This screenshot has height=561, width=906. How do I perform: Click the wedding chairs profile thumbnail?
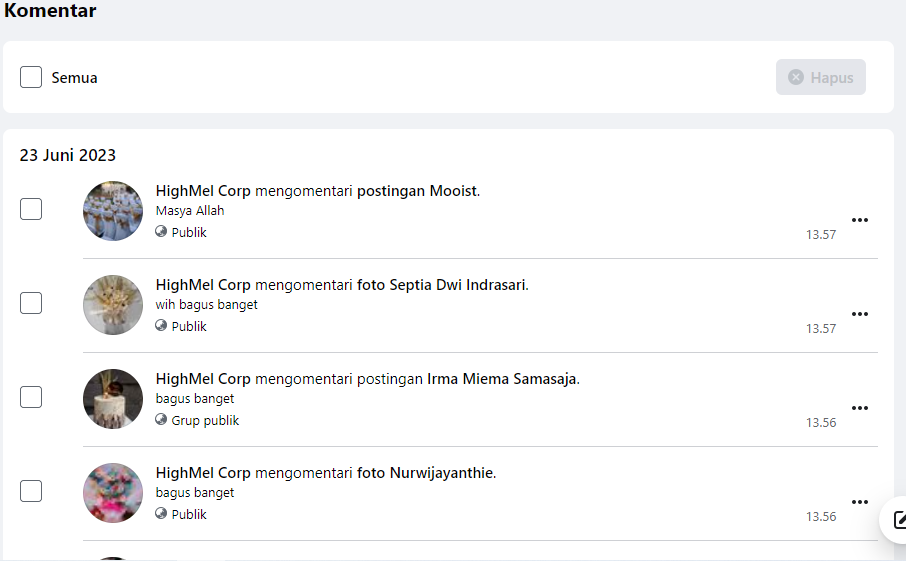(x=113, y=211)
